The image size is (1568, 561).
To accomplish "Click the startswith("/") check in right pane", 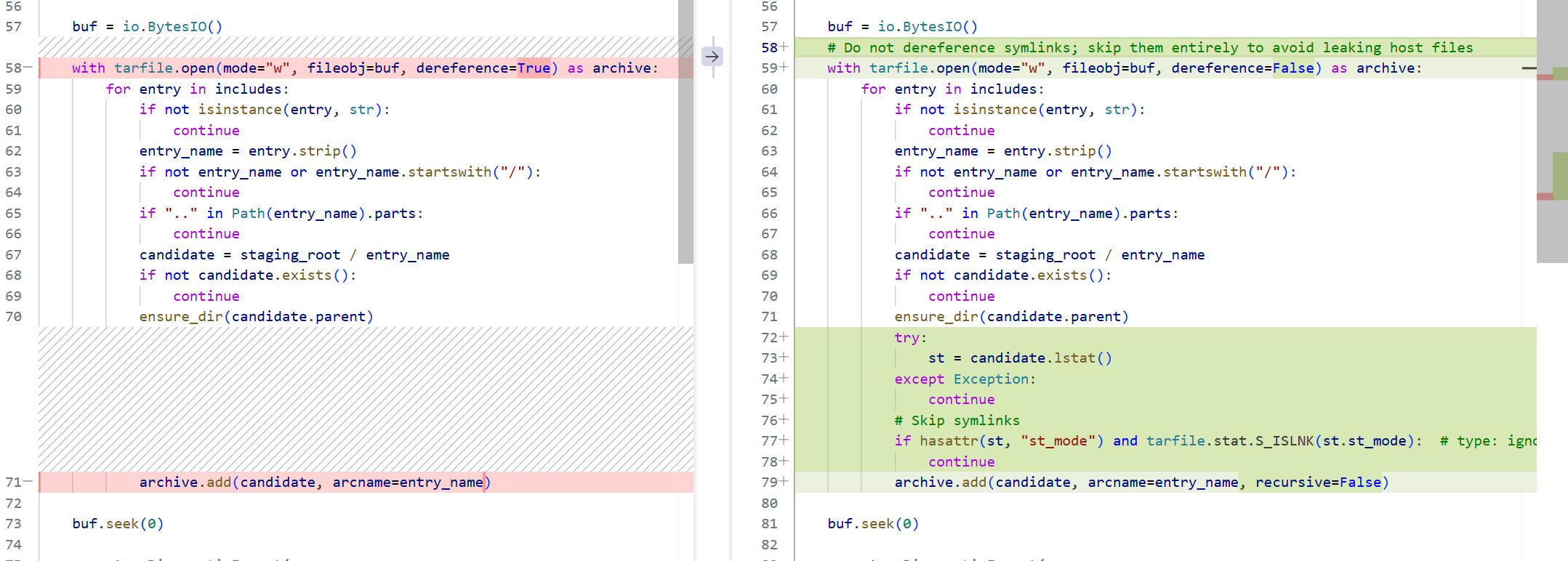I will [1095, 172].
